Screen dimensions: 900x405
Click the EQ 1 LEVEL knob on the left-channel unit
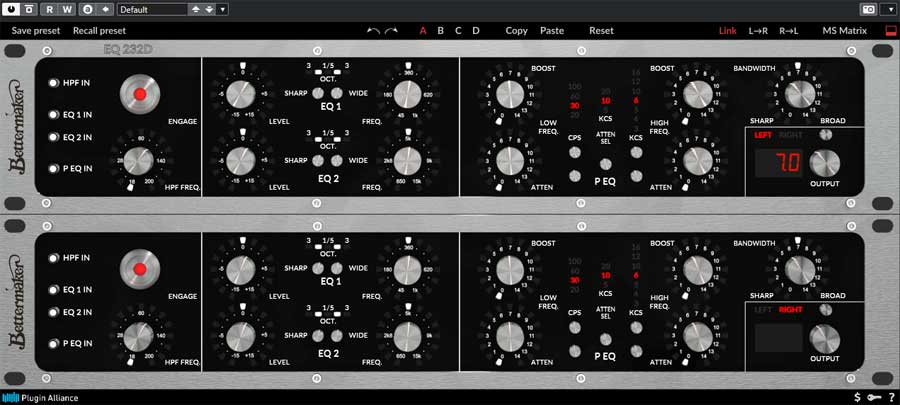click(x=241, y=94)
